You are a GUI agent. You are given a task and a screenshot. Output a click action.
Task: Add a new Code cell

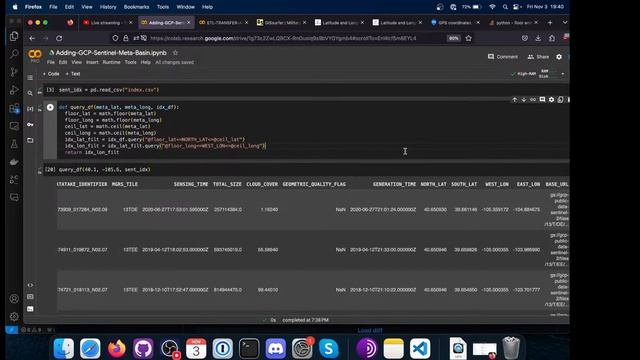click(x=51, y=74)
